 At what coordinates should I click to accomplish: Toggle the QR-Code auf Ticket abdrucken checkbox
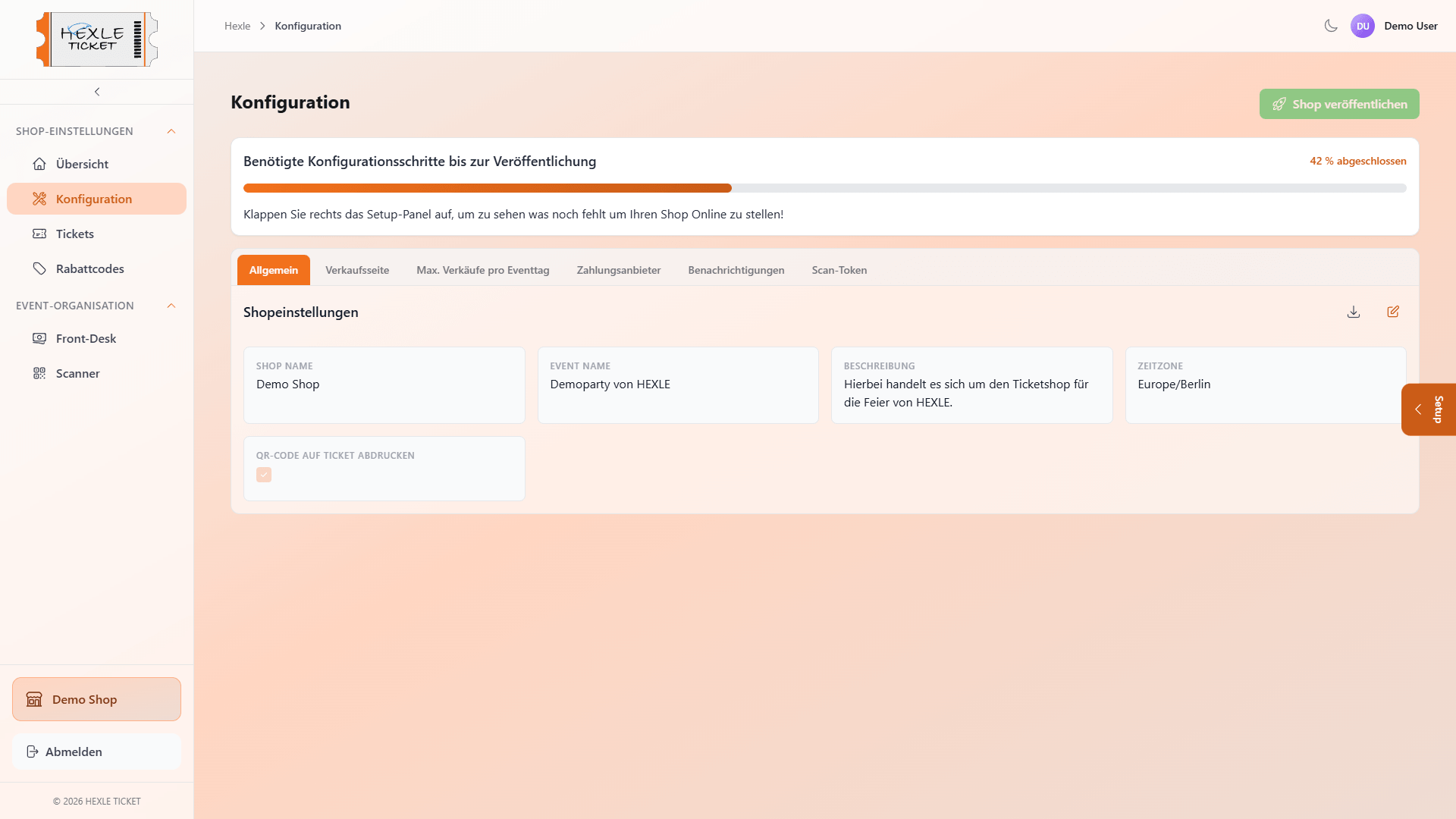click(264, 475)
